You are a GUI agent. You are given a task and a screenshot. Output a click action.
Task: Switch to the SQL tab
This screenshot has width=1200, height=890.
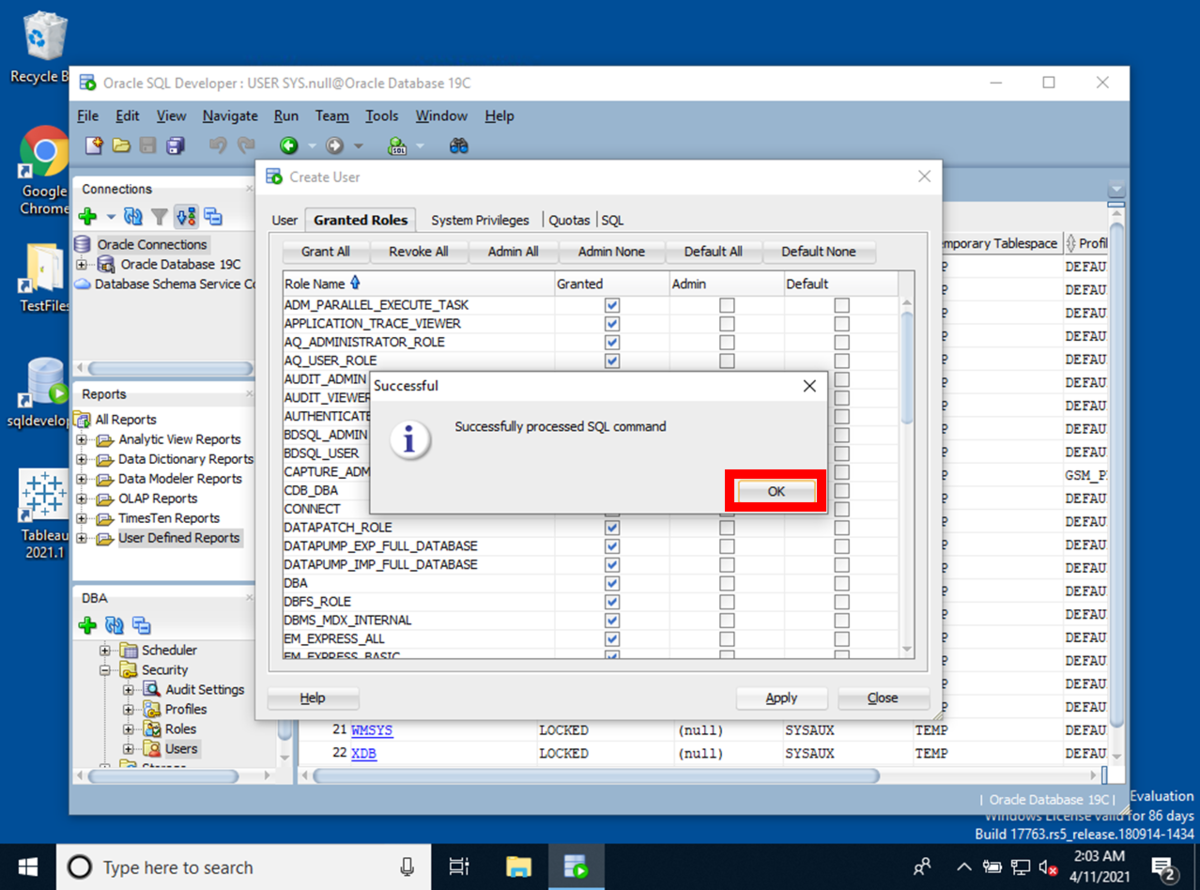(x=612, y=220)
